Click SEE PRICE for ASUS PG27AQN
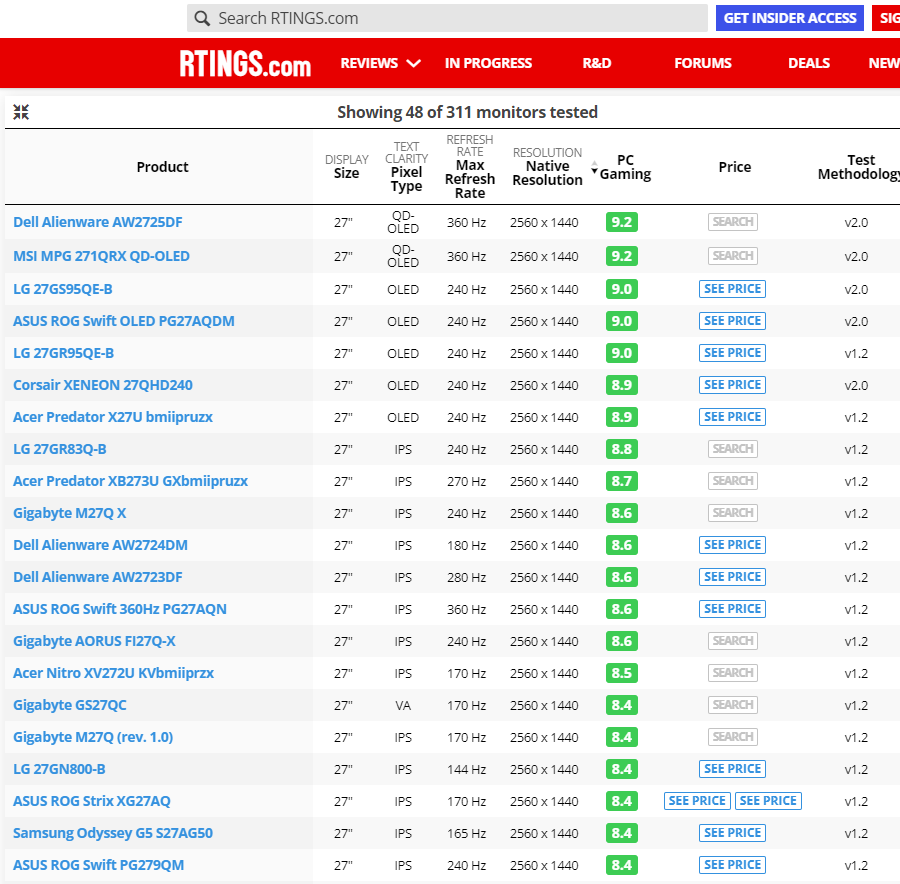Viewport: 900px width, 884px height. (732, 610)
